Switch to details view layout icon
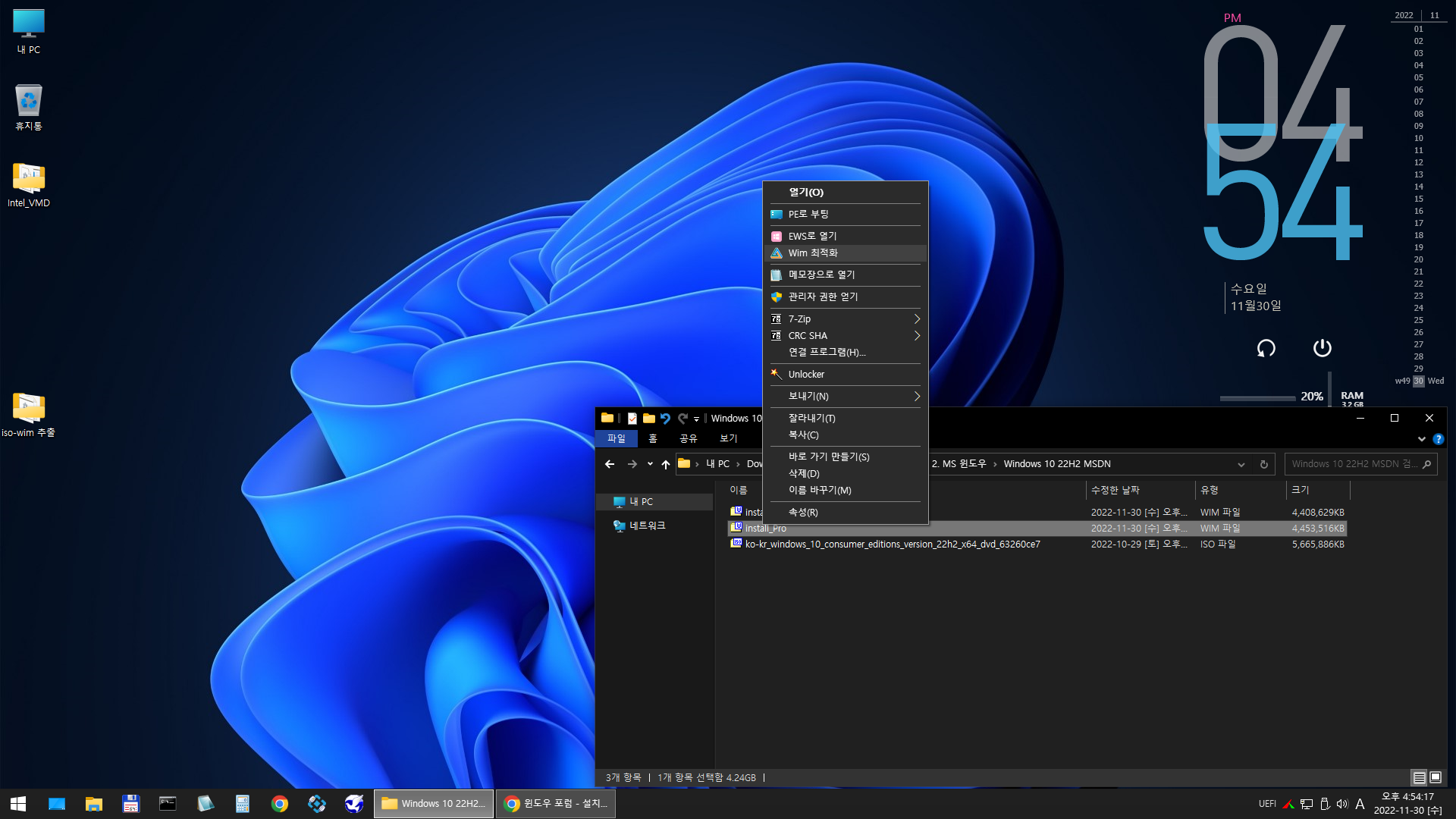The image size is (1456, 819). coord(1420,777)
